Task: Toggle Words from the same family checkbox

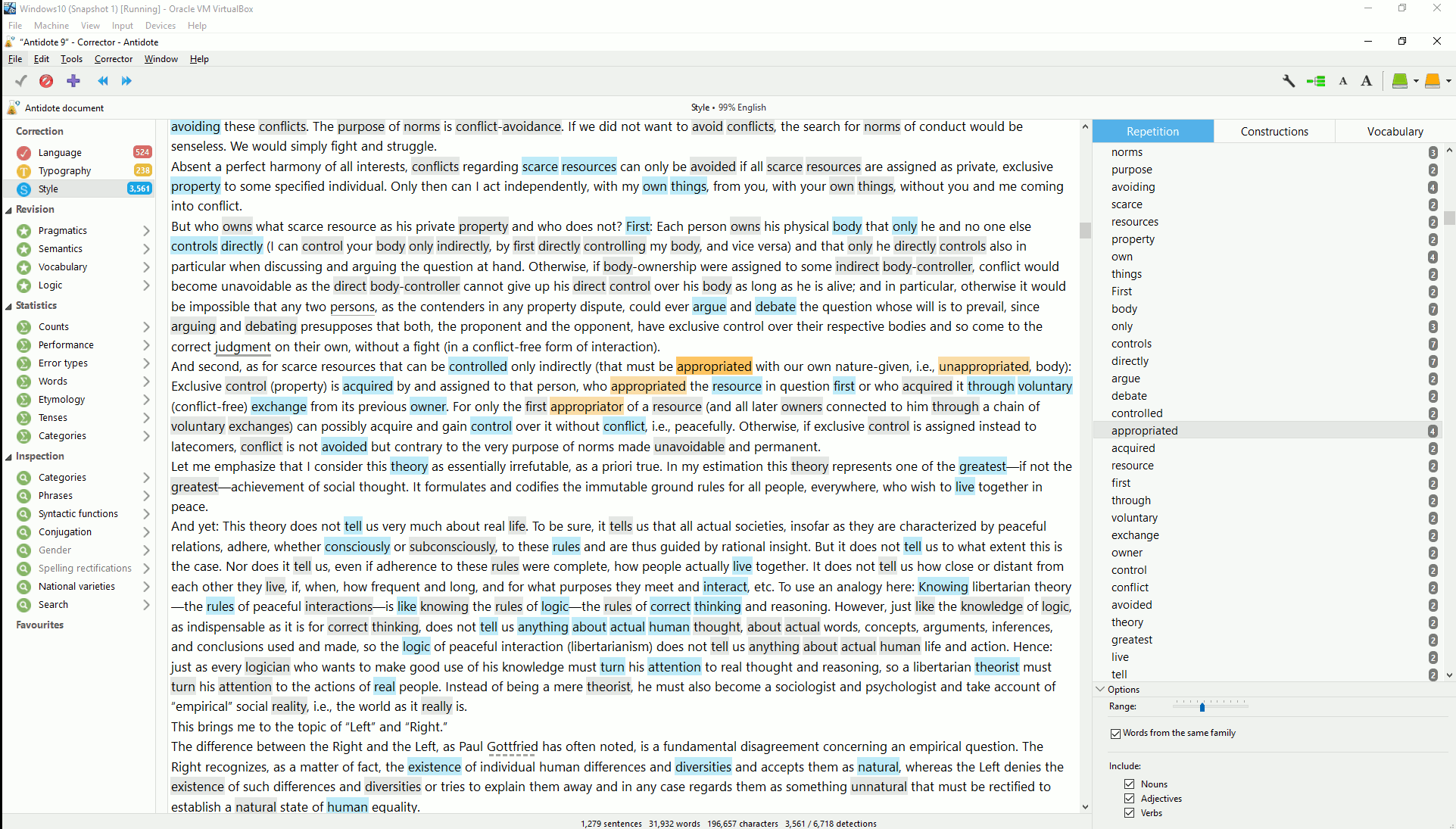Action: click(x=1116, y=734)
